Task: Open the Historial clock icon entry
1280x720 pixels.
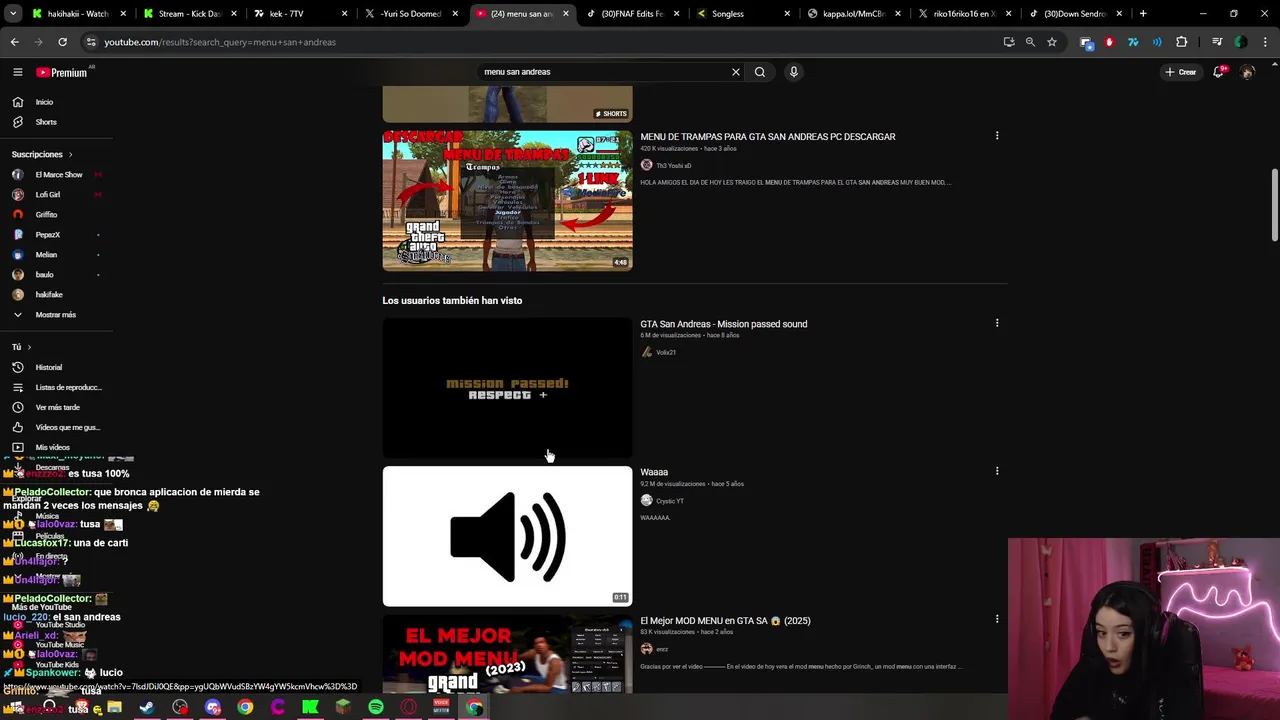Action: click(x=18, y=367)
